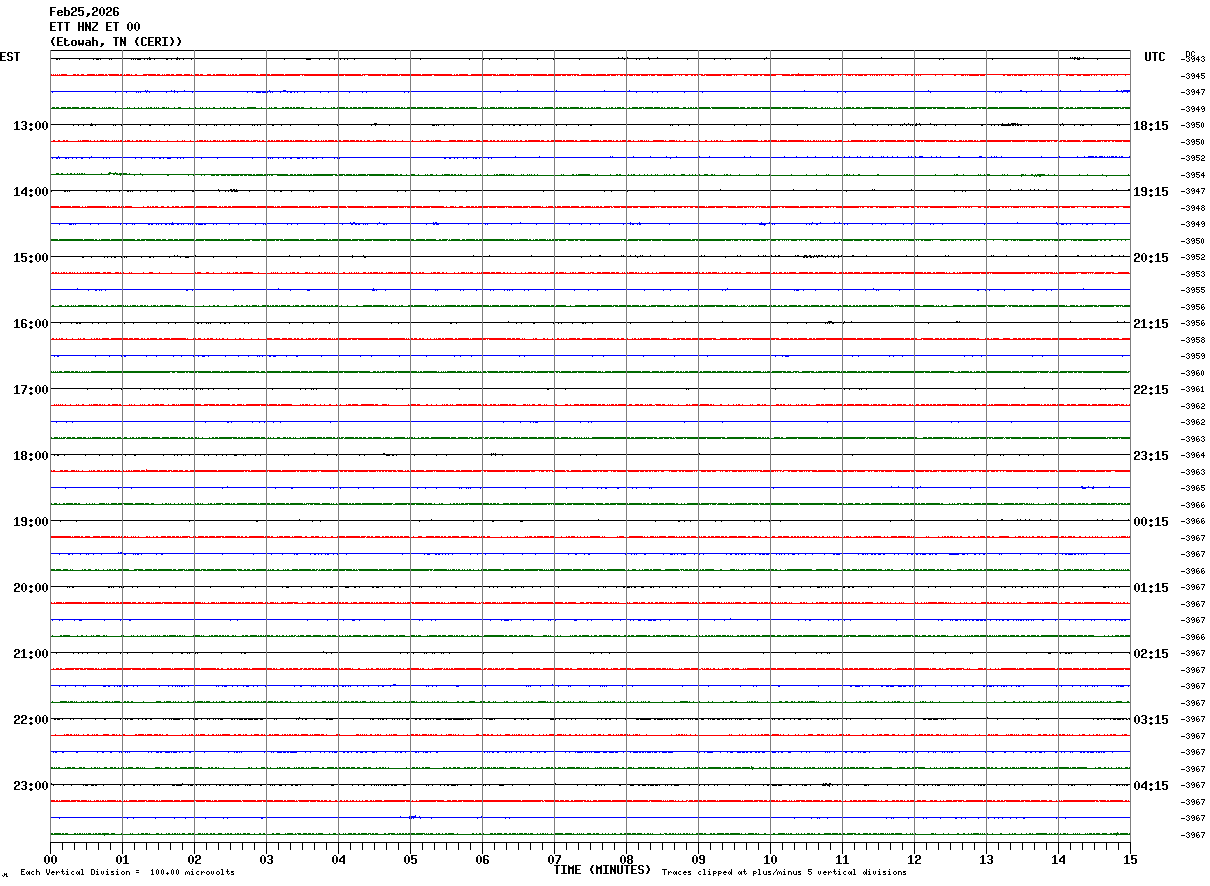Click the DC offset value -3945
Viewport: 1210px width, 886px height.
[1193, 76]
